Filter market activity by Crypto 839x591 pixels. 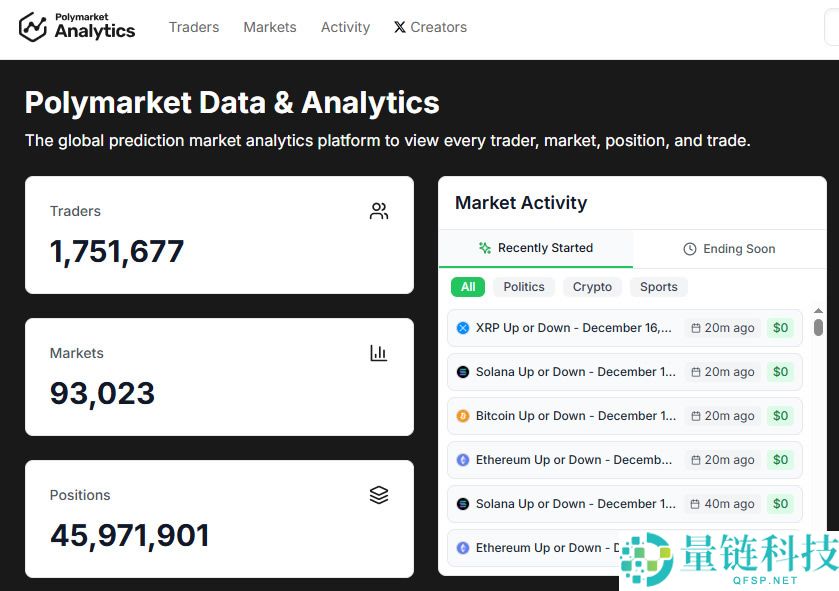tap(592, 287)
